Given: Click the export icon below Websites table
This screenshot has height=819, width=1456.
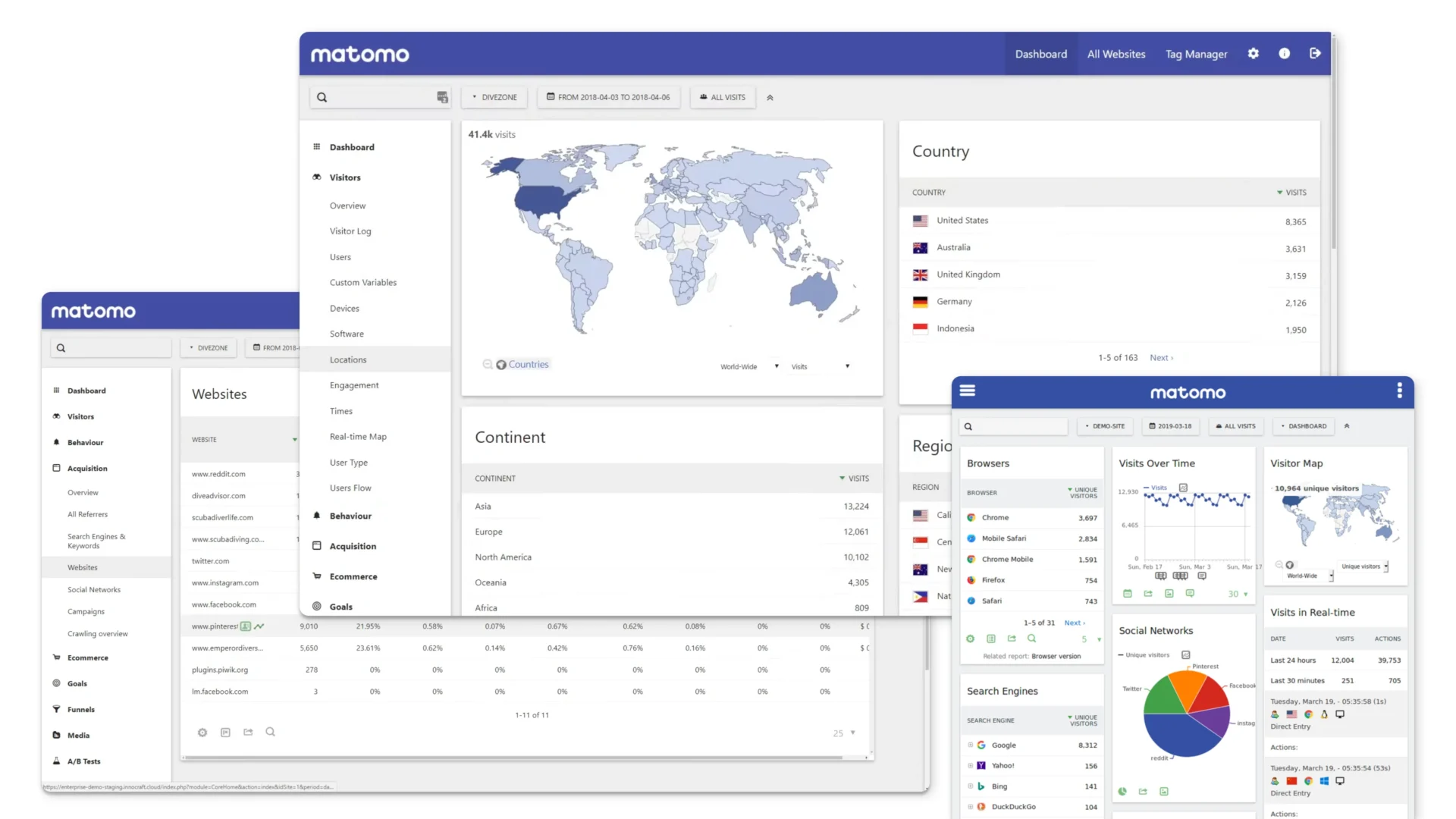Looking at the screenshot, I should click(x=248, y=733).
